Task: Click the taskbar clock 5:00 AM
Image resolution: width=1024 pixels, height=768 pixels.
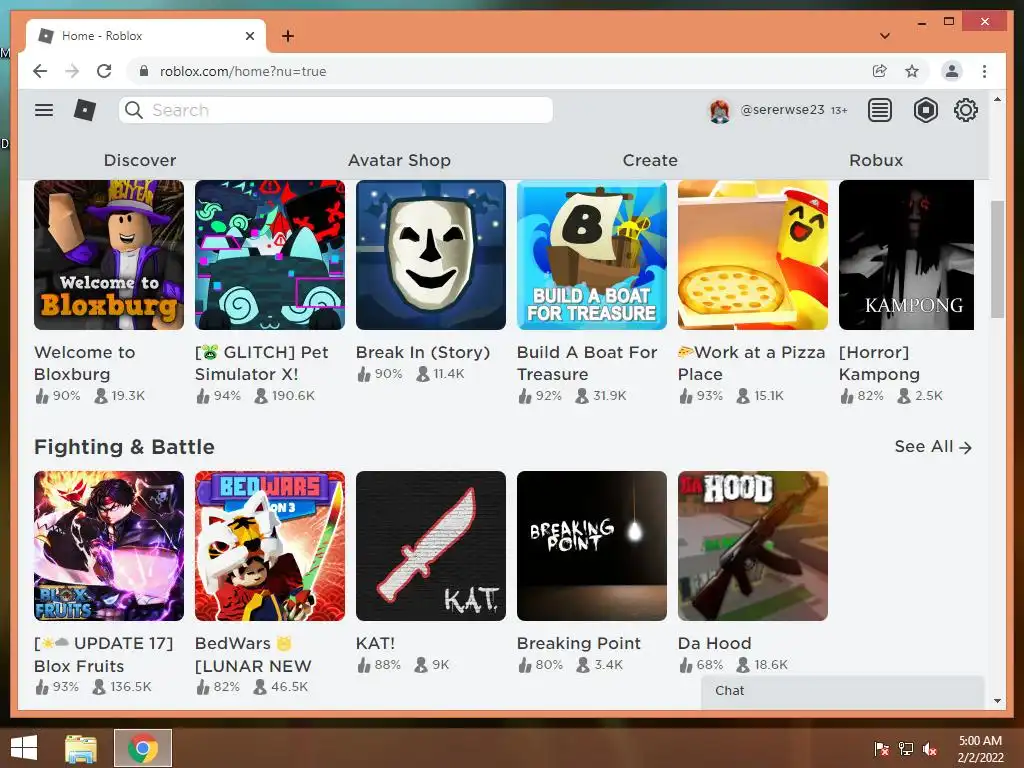Action: tap(980, 741)
